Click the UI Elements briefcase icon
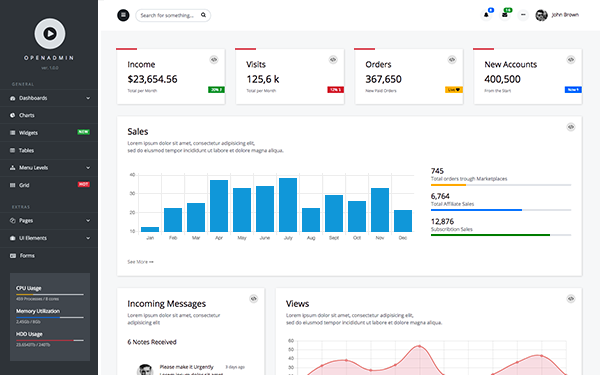 13,238
